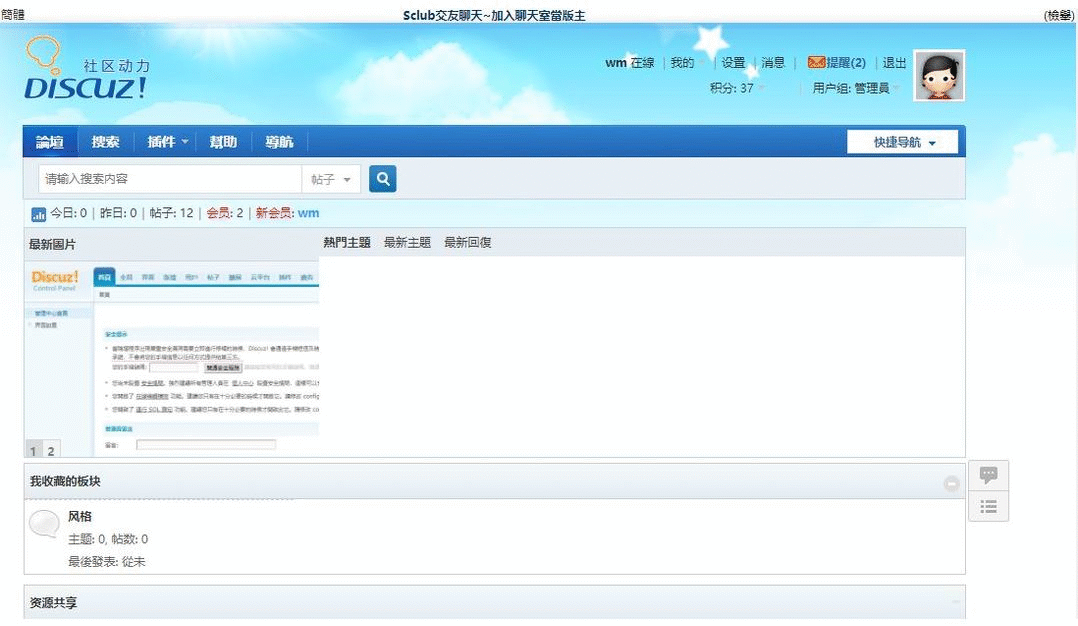Collapse the 资源共享 section
The height and width of the screenshot is (626, 1078).
956,602
